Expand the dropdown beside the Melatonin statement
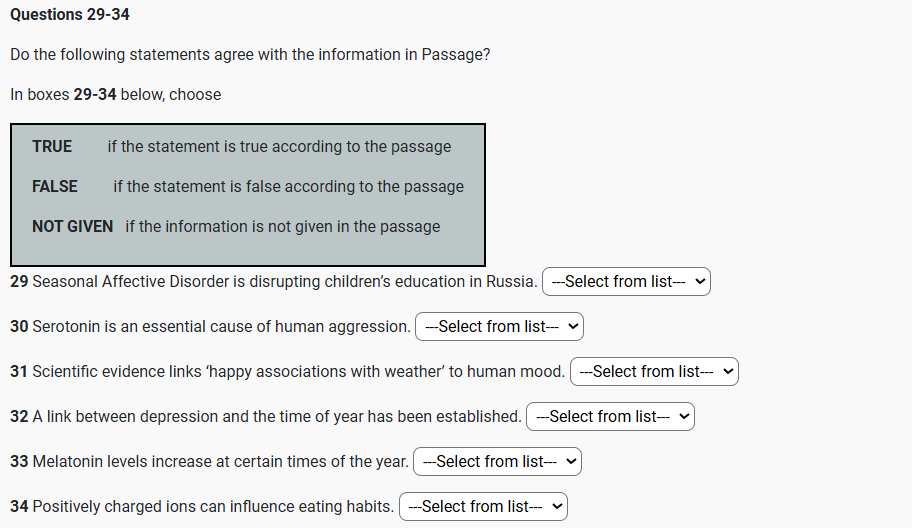 point(497,462)
